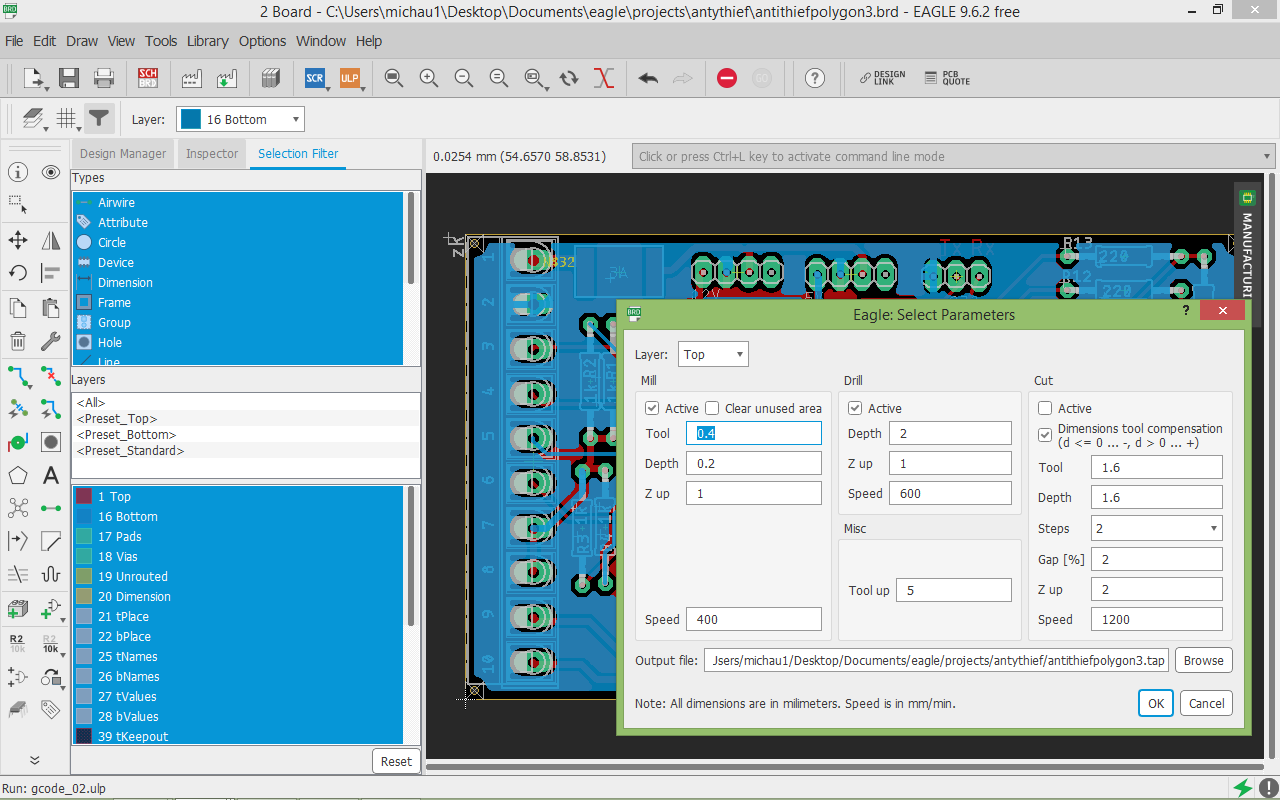The width and height of the screenshot is (1280, 800).
Task: Open the ULP run icon
Action: [x=349, y=78]
